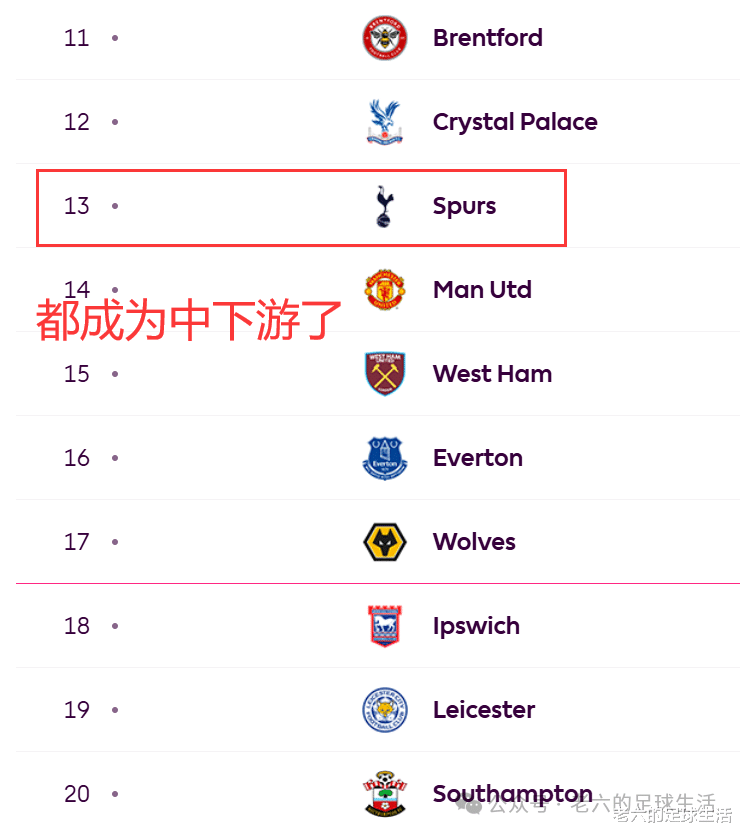Click the Leicester team name
This screenshot has width=740, height=834.
point(483,710)
